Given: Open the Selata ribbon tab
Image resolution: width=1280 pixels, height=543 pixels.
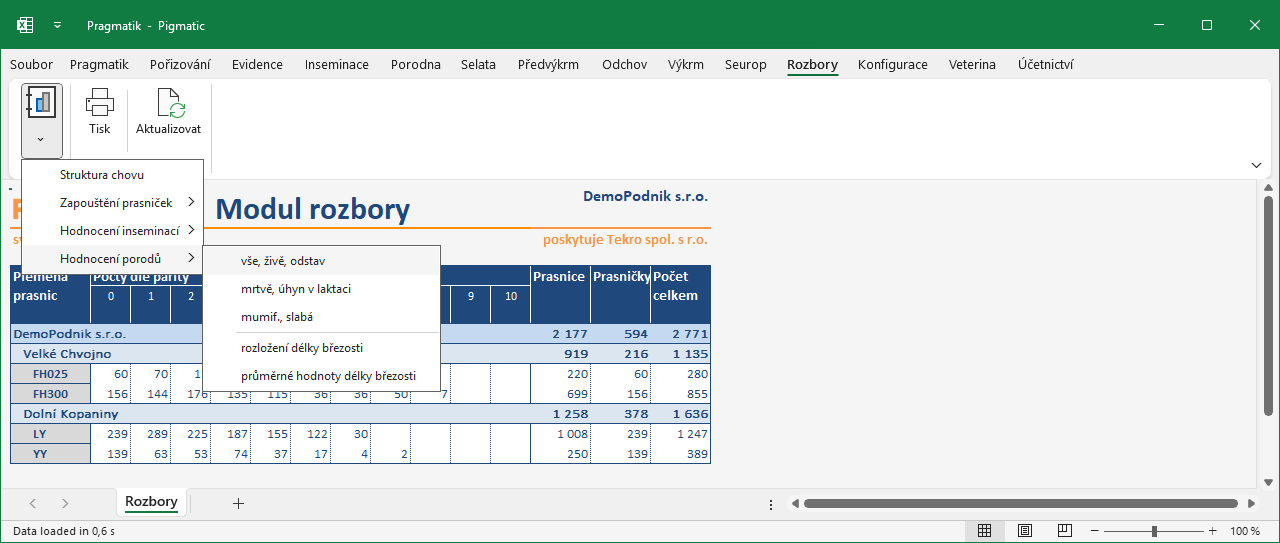Looking at the screenshot, I should pyautogui.click(x=478, y=65).
